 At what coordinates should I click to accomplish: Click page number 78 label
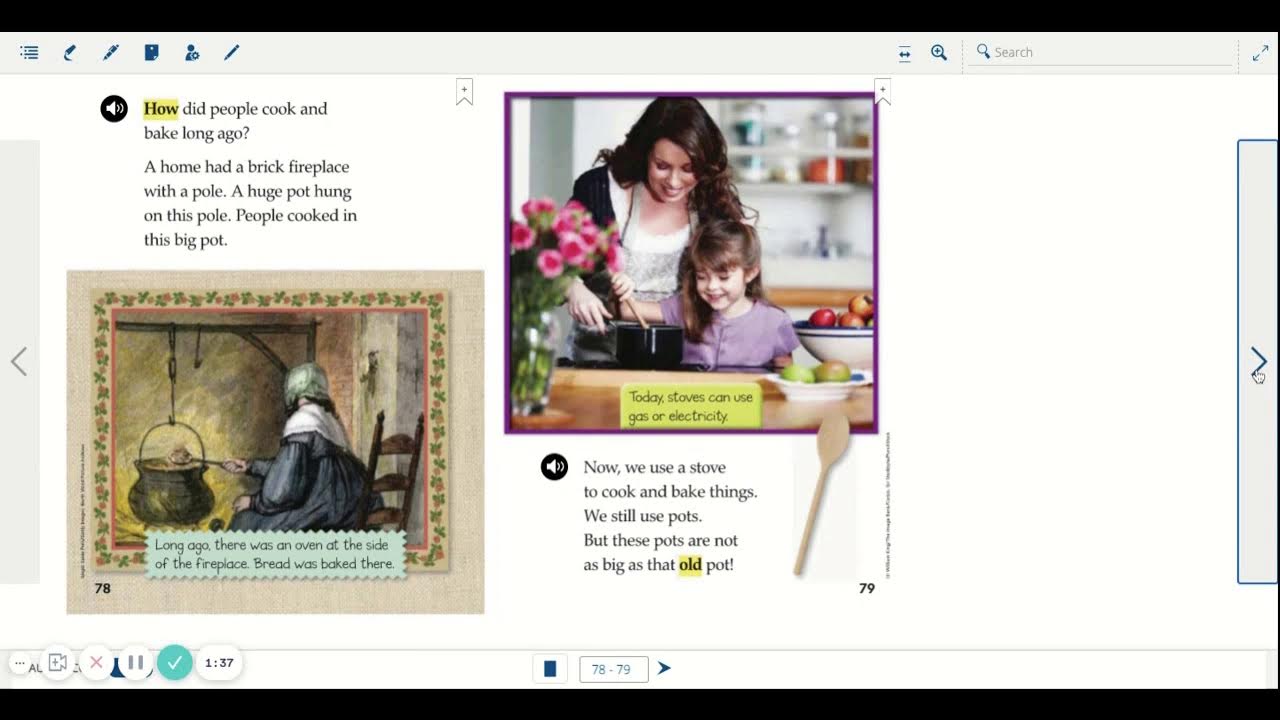[102, 588]
